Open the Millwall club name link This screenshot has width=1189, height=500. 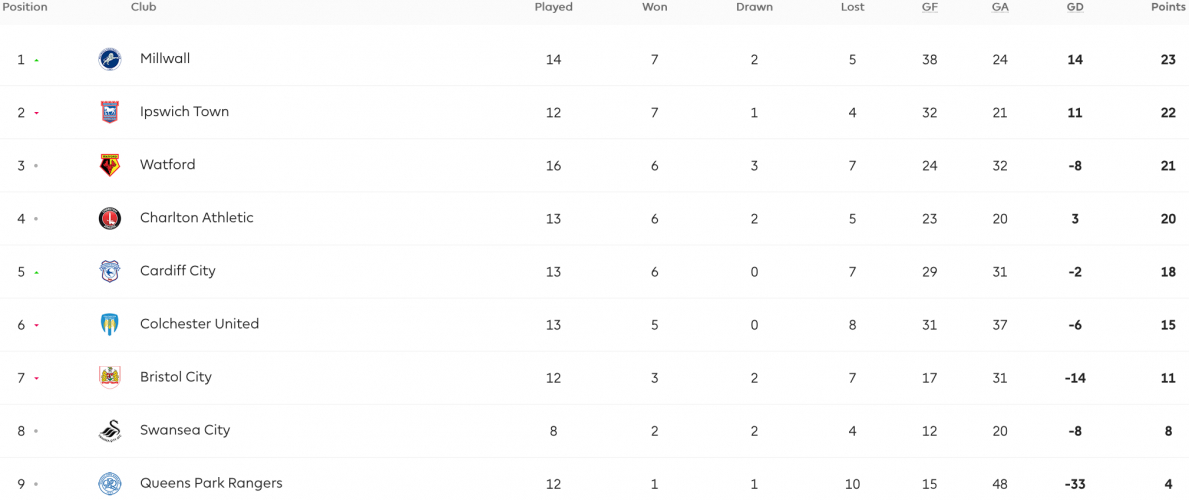pos(165,58)
